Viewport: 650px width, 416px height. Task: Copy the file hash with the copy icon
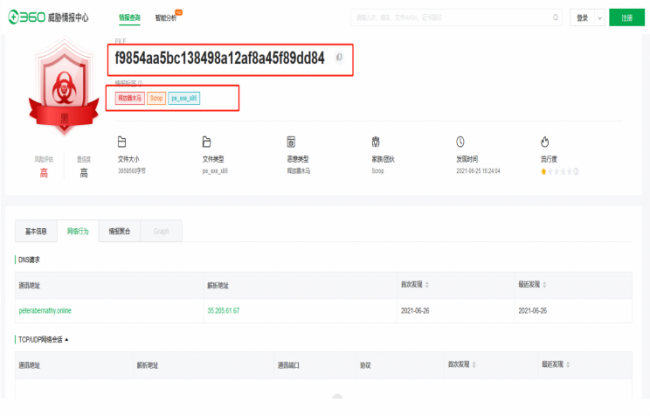coord(339,58)
